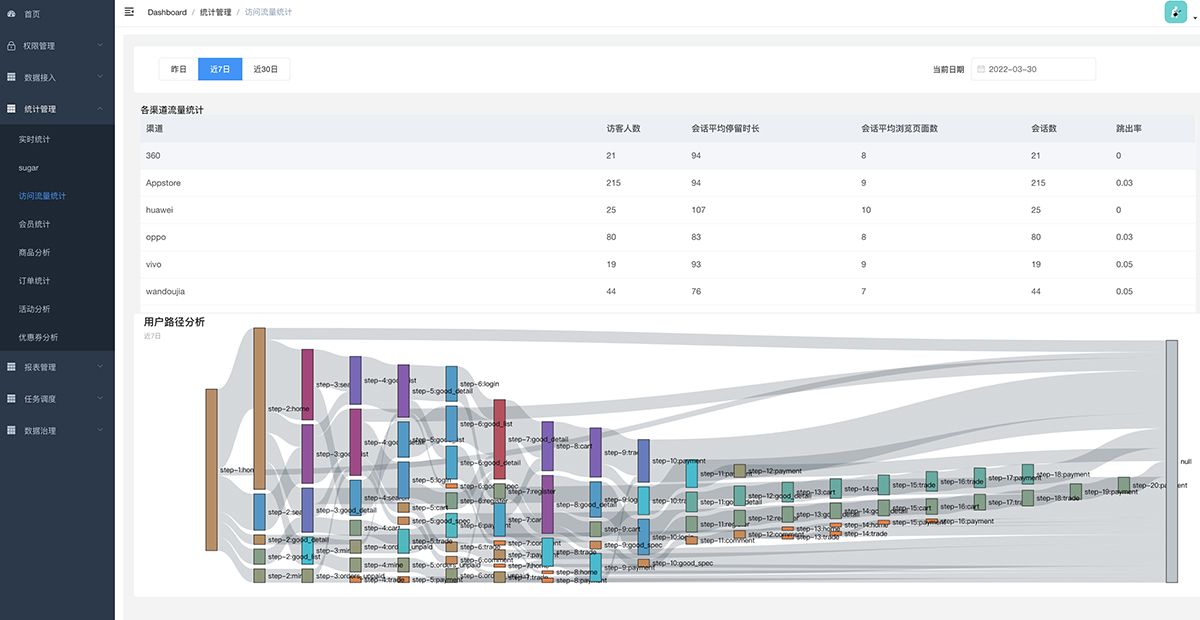Open the user avatar menu
The image size is (1200, 620).
1176,12
